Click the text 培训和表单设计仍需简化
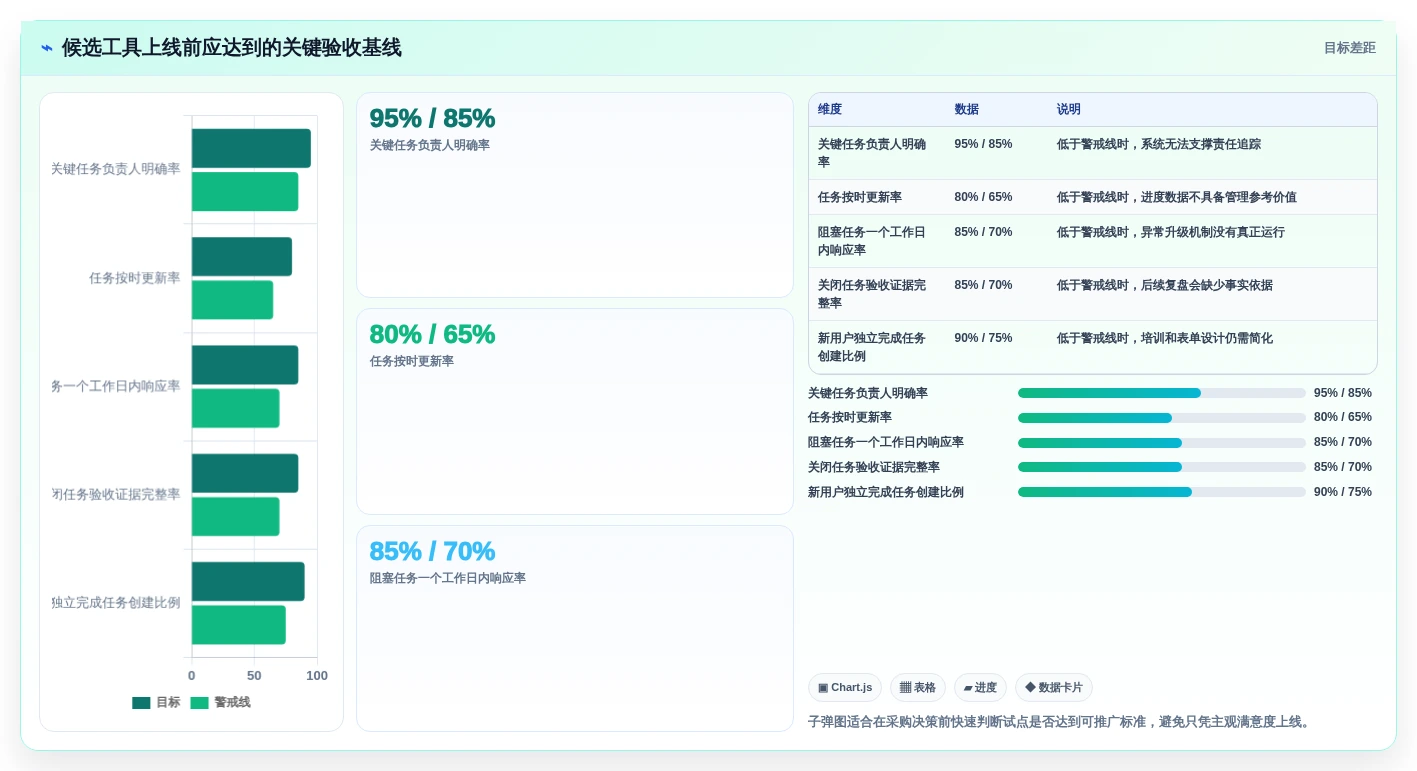Viewport: 1417px width, 771px height. click(x=1207, y=338)
